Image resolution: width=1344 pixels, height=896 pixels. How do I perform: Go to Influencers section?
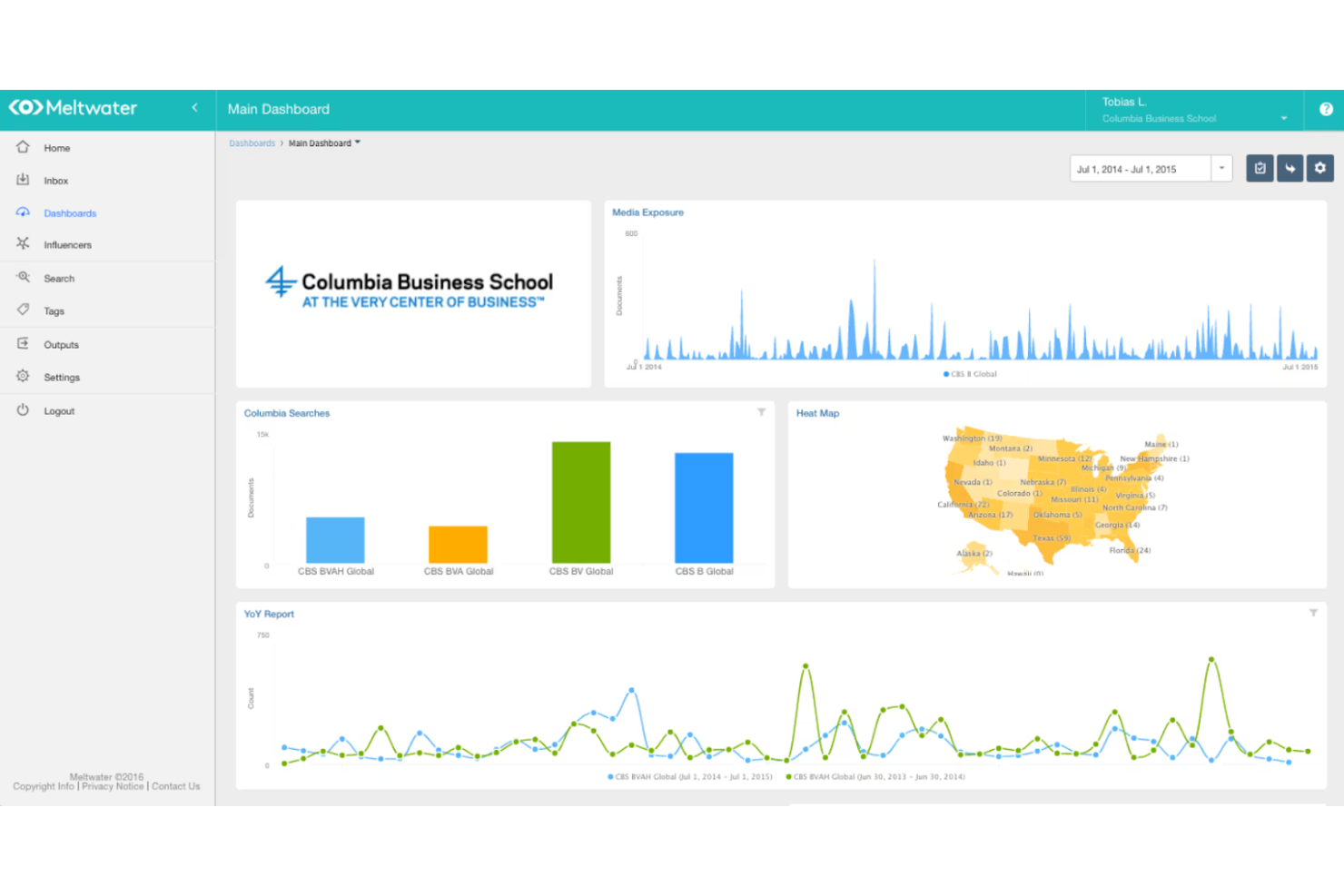point(68,245)
